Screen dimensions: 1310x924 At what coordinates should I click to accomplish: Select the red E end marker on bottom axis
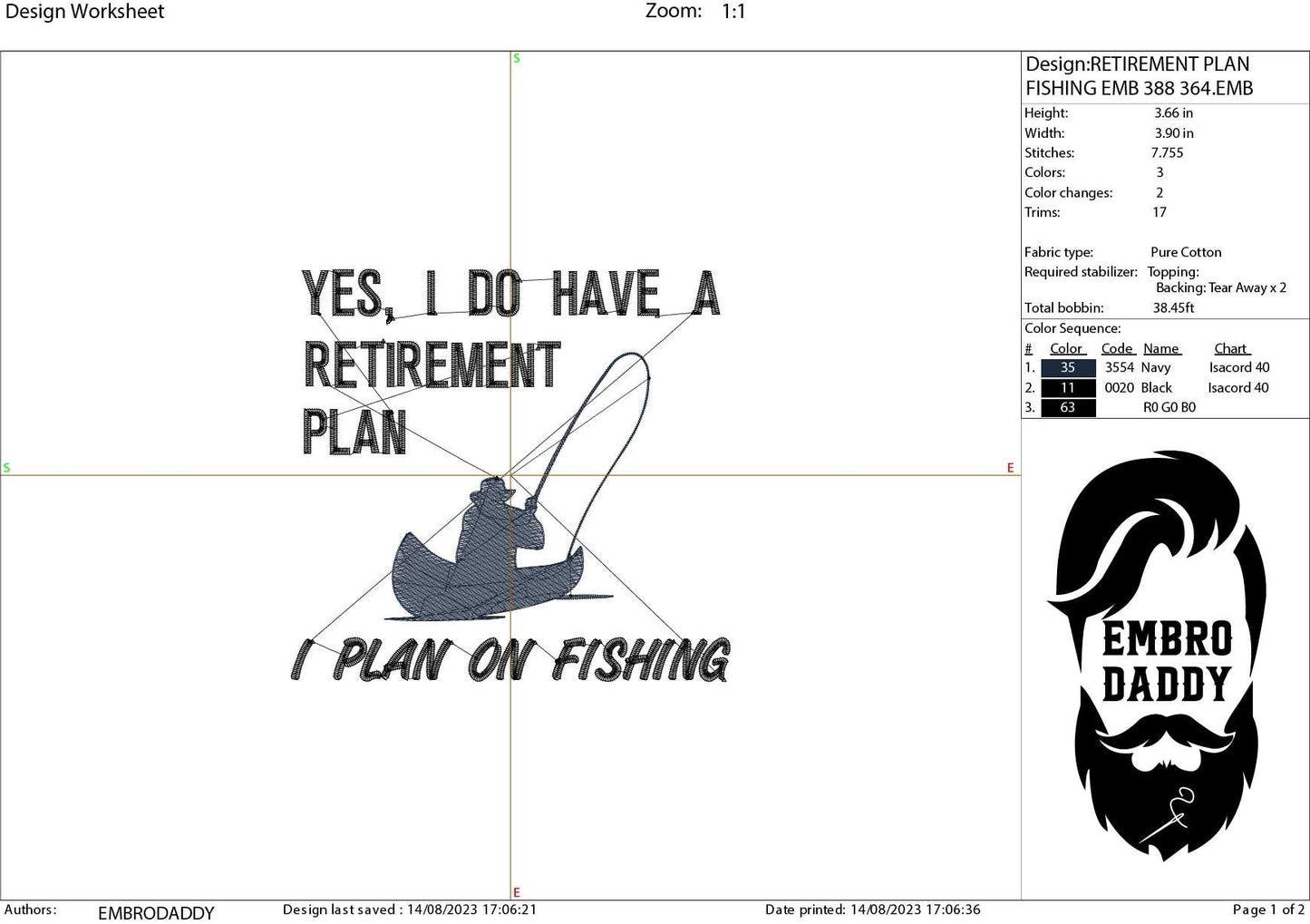tap(516, 890)
